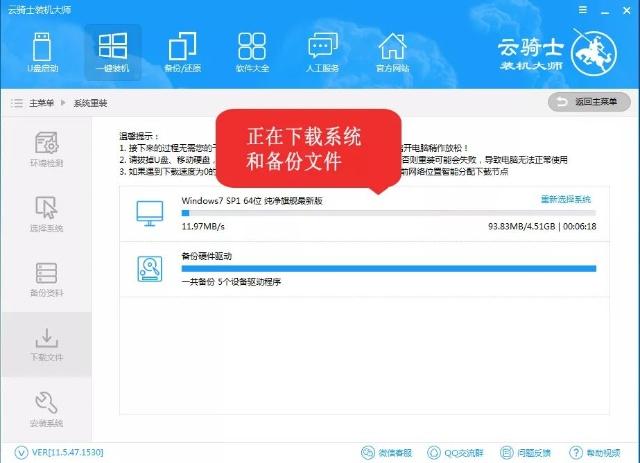Minimize the 云骑士装机大师 window
This screenshot has height=463, width=640.
(605, 11)
